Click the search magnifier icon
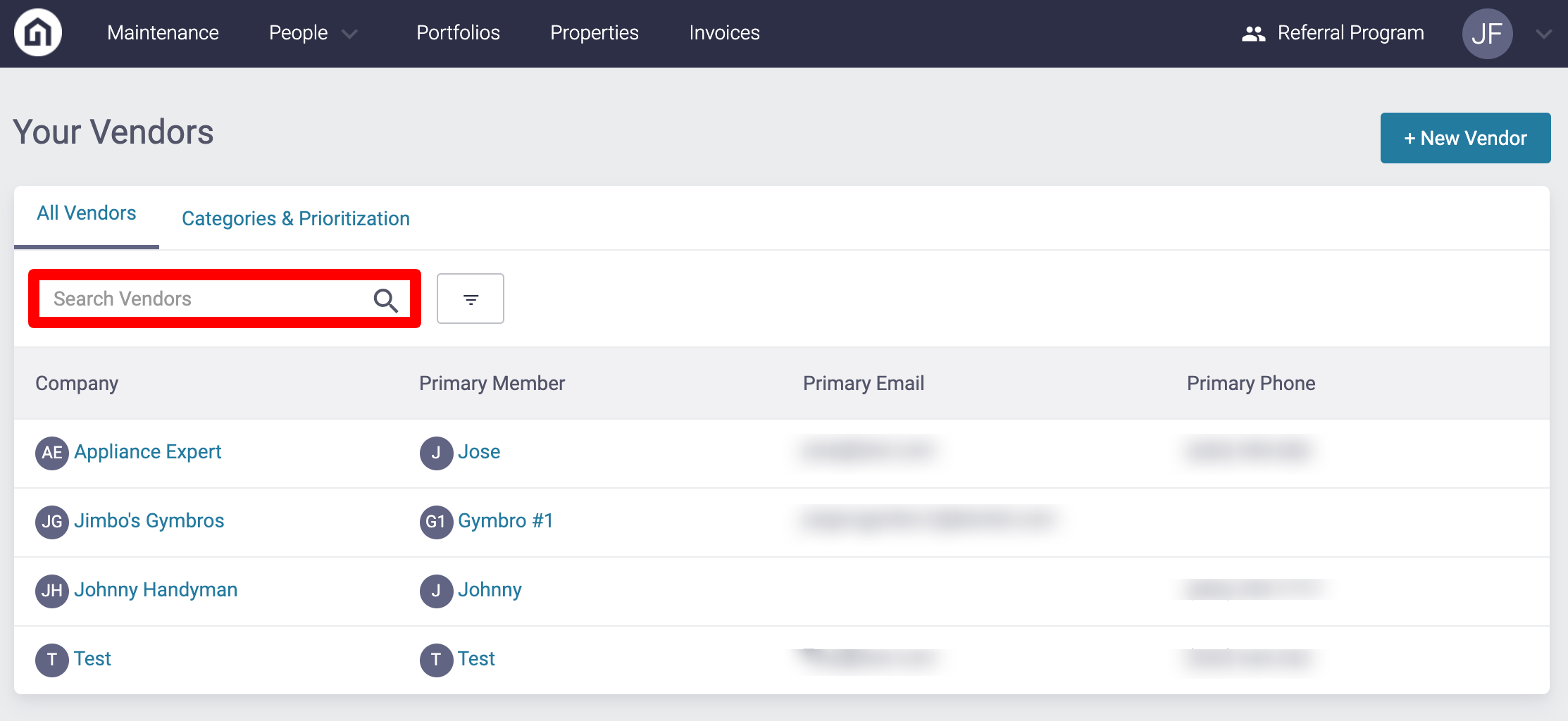The height and width of the screenshot is (721, 1568). click(x=386, y=299)
